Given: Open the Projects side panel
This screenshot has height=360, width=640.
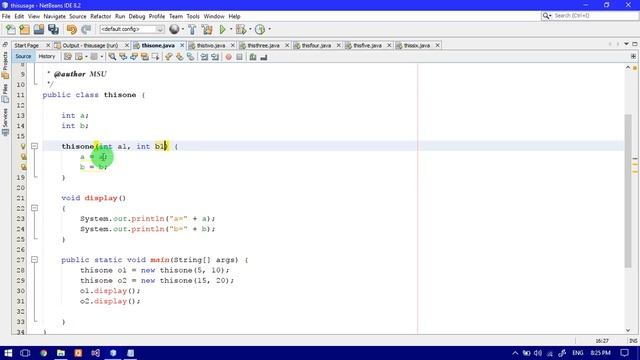Looking at the screenshot, I should (x=5, y=65).
